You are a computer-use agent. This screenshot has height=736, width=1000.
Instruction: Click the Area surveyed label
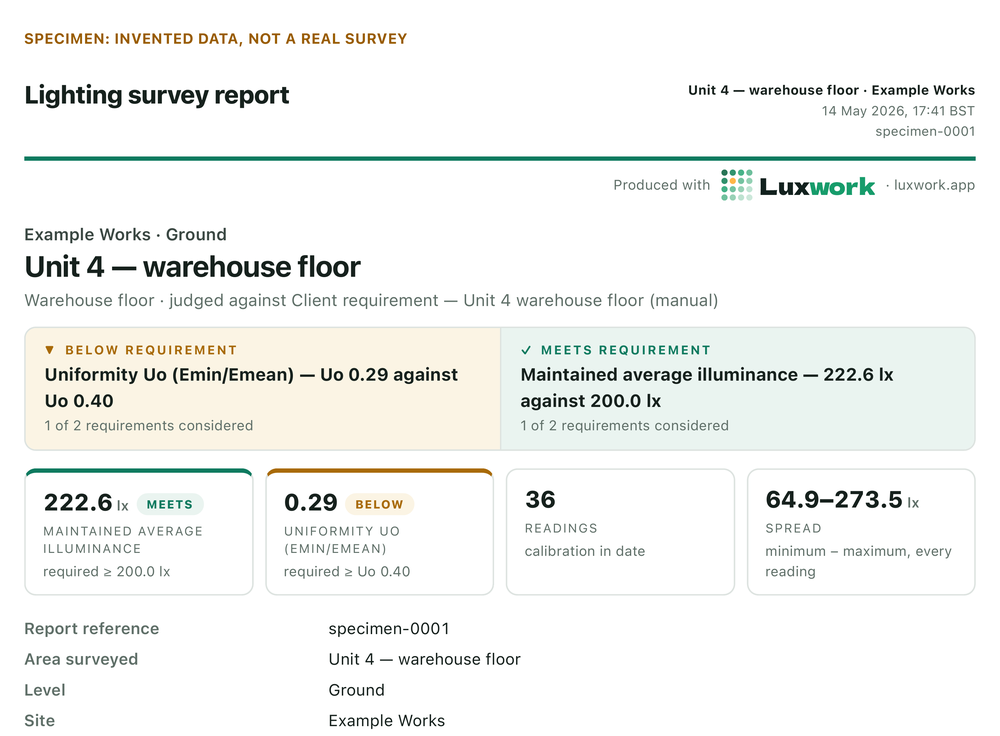[81, 659]
